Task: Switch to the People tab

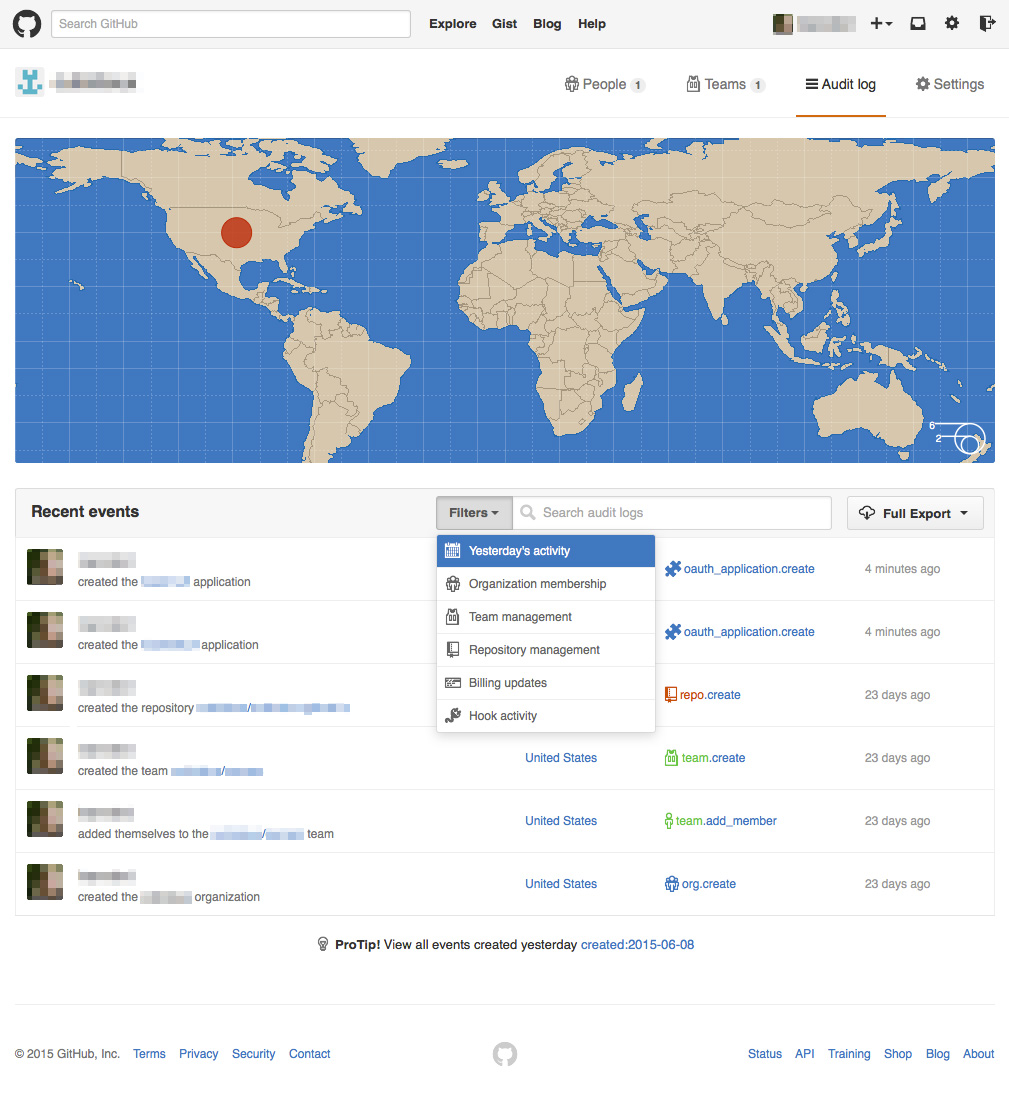Action: [605, 85]
